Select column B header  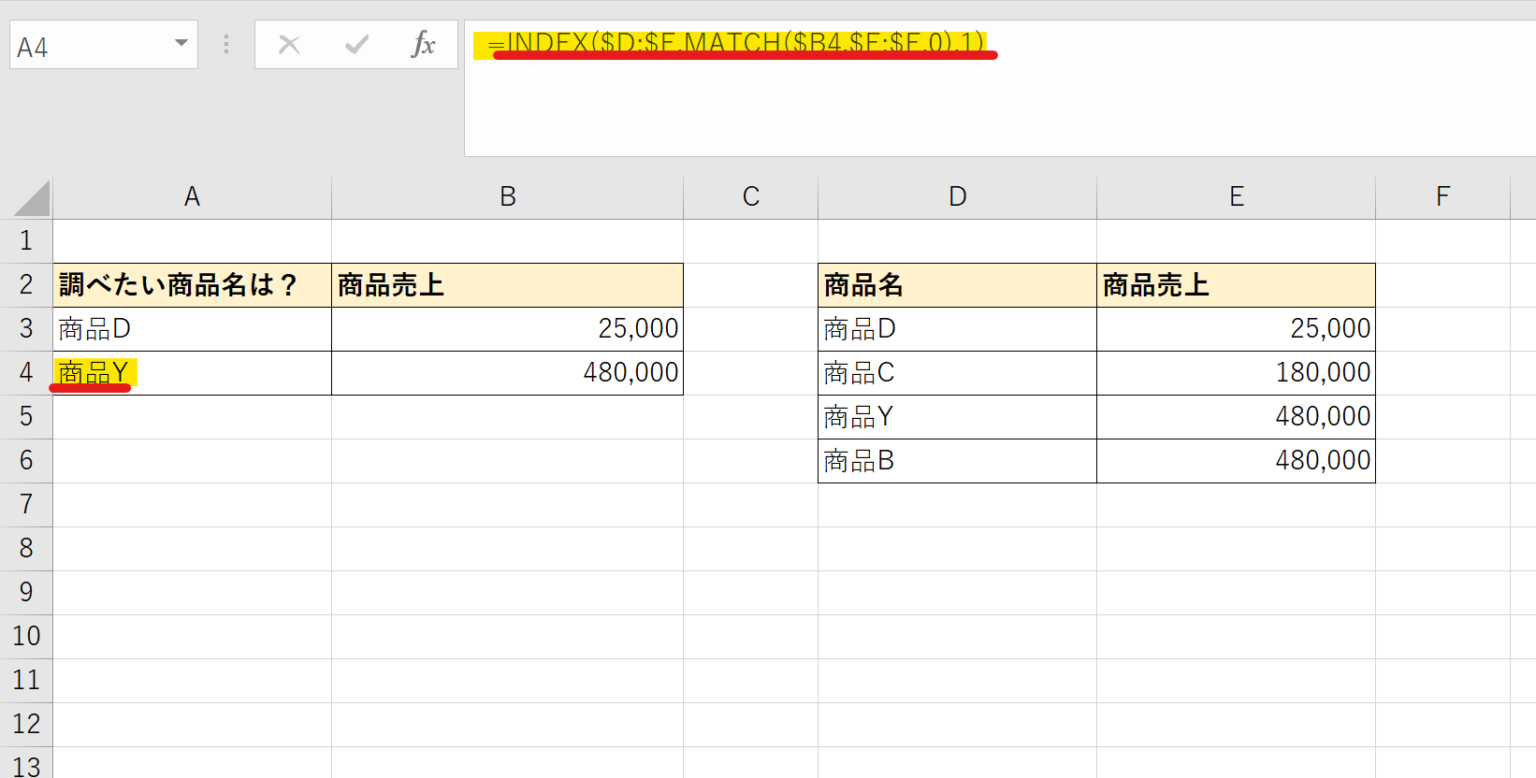pos(508,198)
